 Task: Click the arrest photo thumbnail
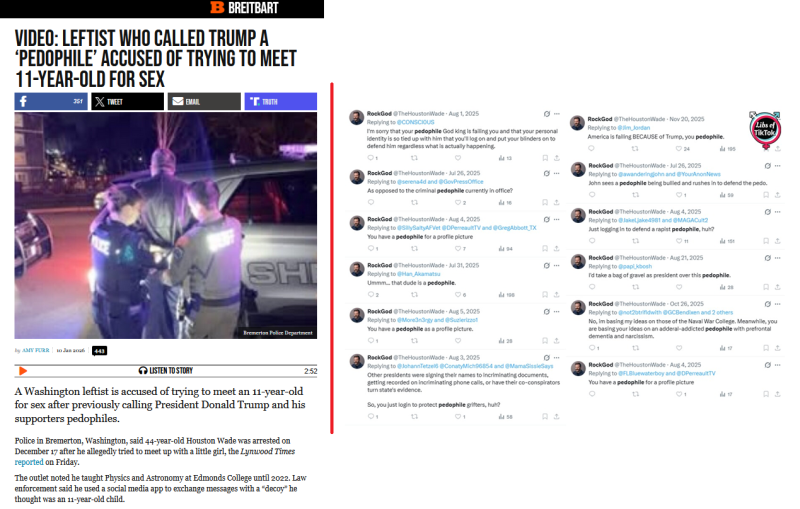pos(165,225)
